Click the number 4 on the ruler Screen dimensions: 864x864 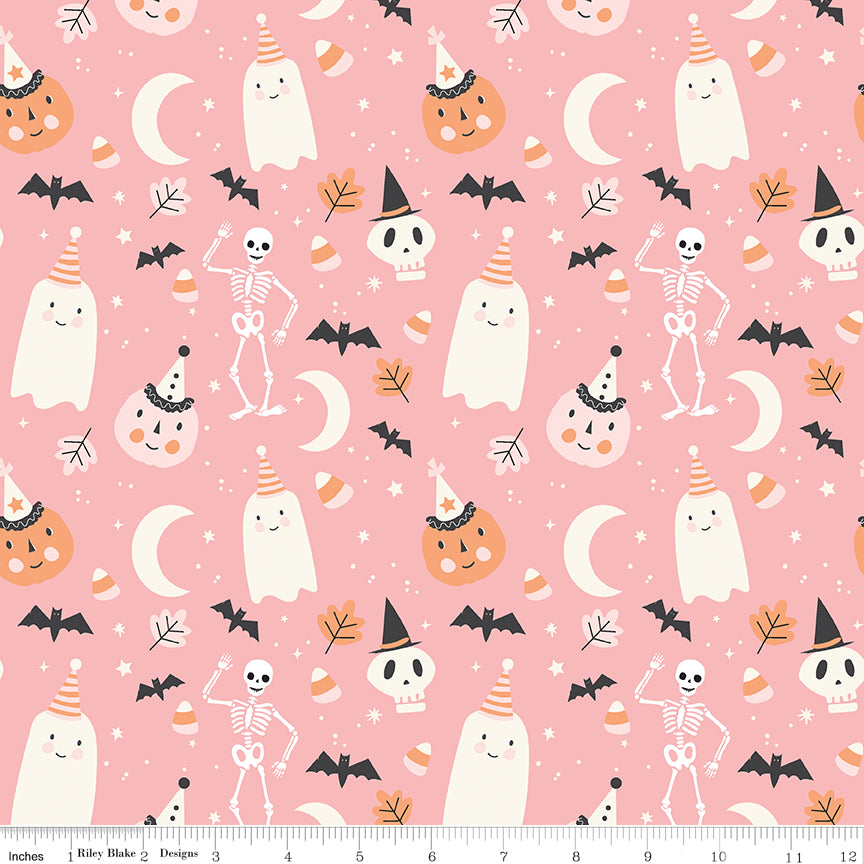tap(288, 856)
